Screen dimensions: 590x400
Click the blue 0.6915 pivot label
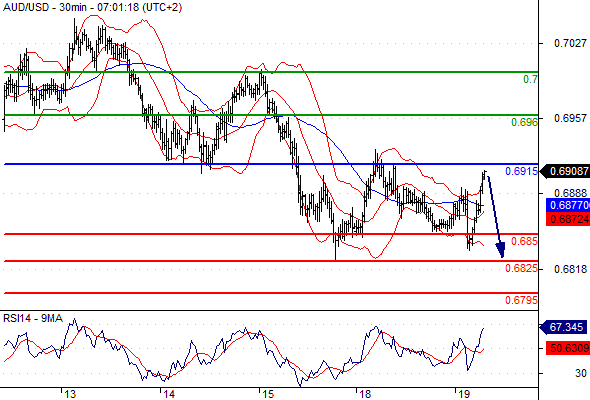coord(521,171)
